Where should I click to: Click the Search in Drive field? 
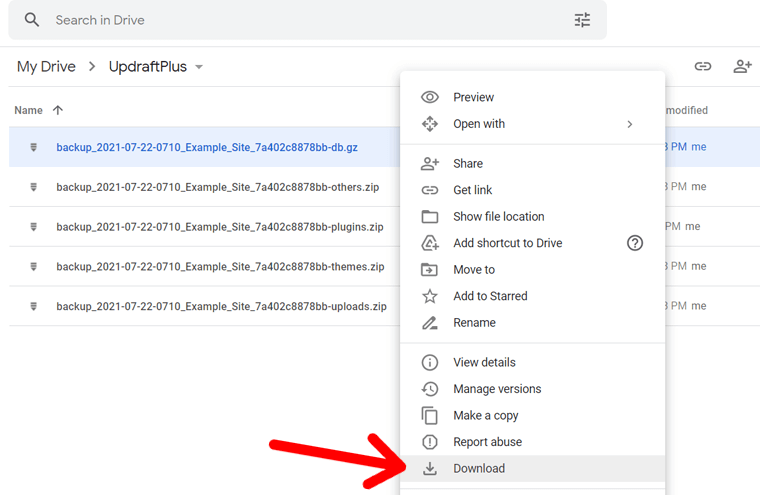(307, 20)
